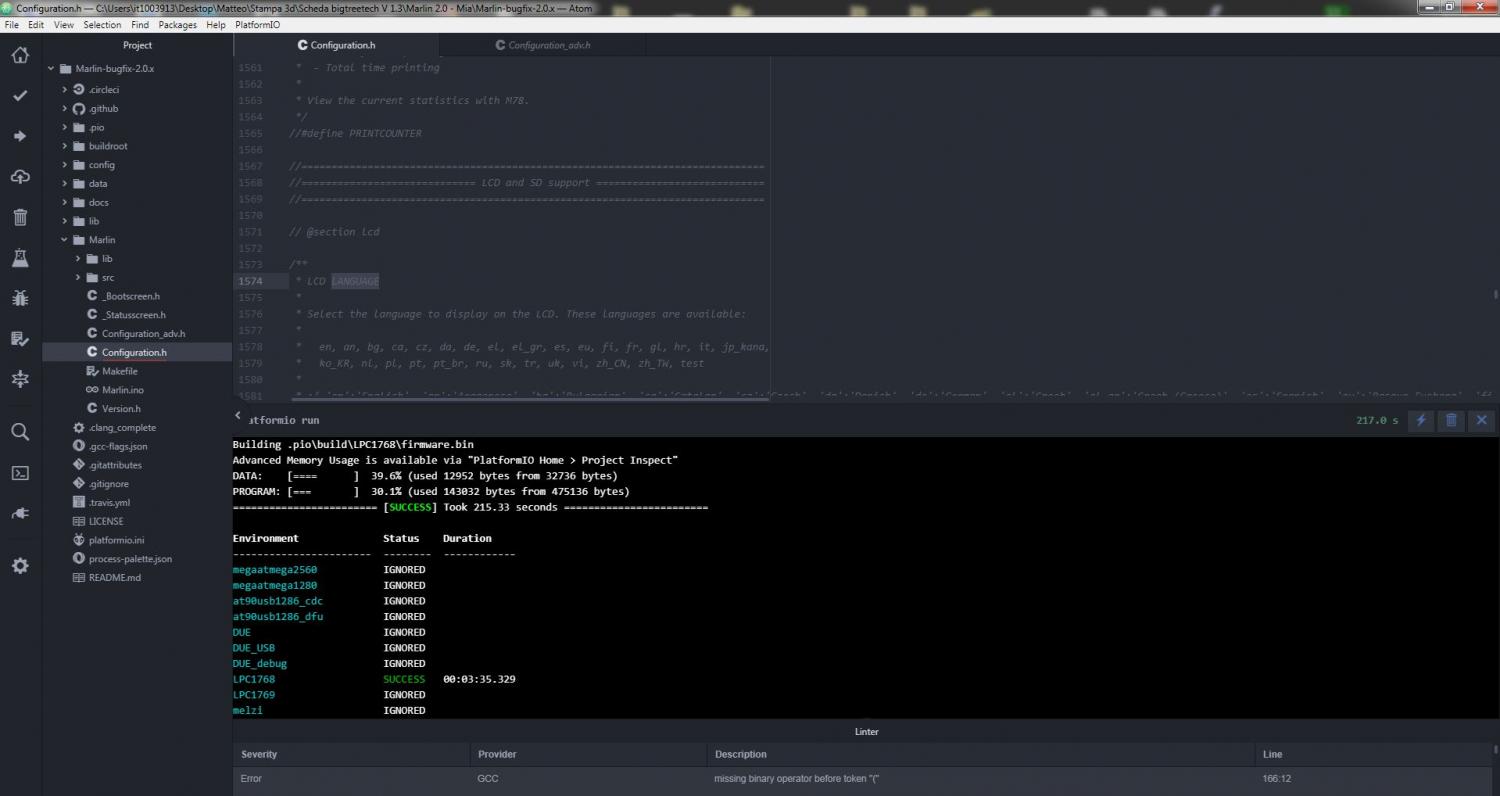Click the settings gear icon in sidebar
This screenshot has width=1500, height=796.
point(20,566)
